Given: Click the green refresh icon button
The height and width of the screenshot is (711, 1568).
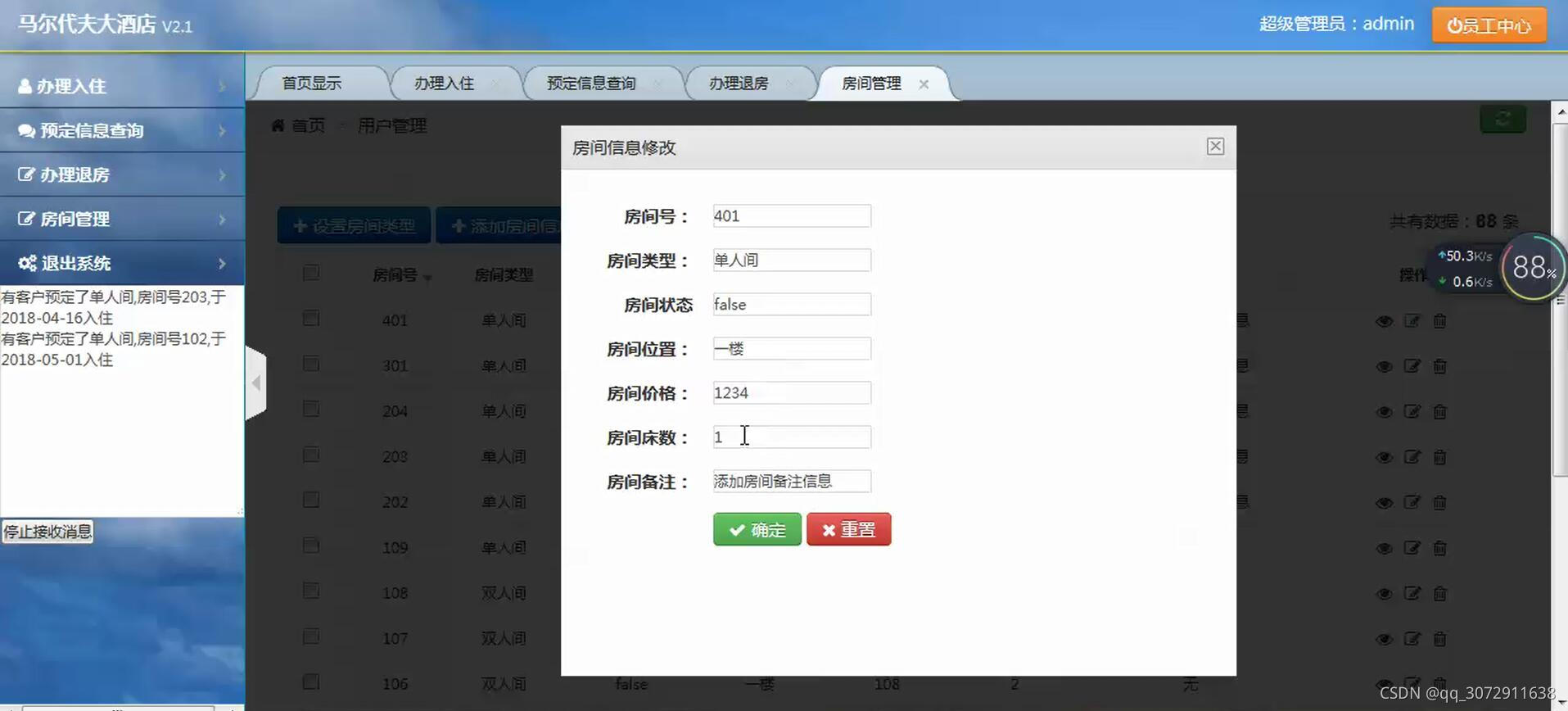Looking at the screenshot, I should [1502, 120].
